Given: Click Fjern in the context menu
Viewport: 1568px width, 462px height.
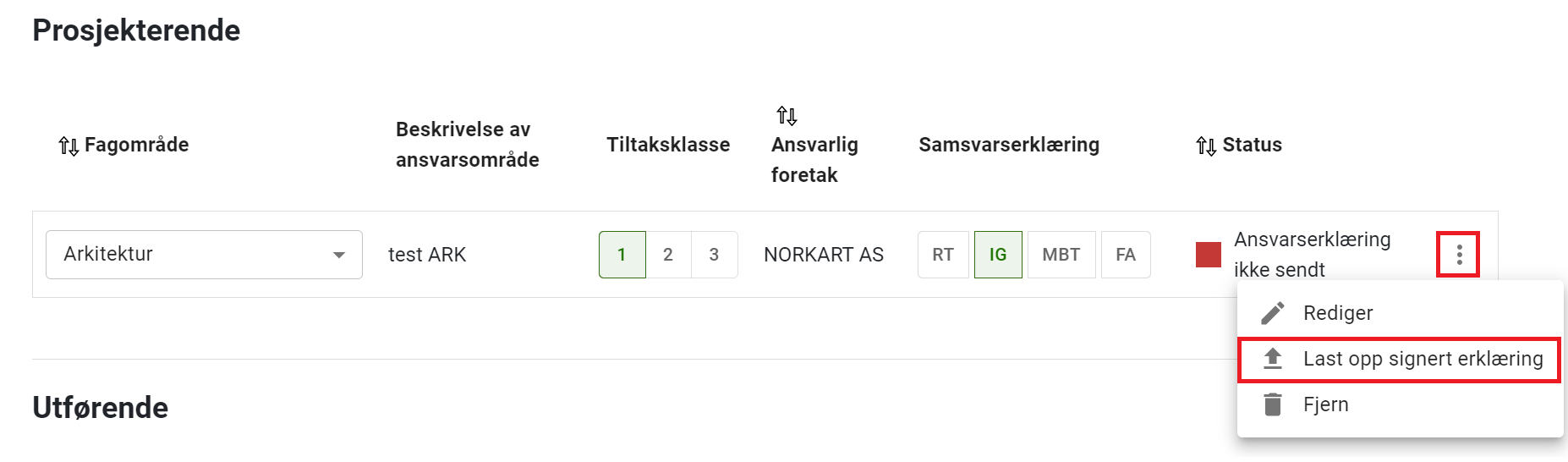Looking at the screenshot, I should click(1326, 404).
